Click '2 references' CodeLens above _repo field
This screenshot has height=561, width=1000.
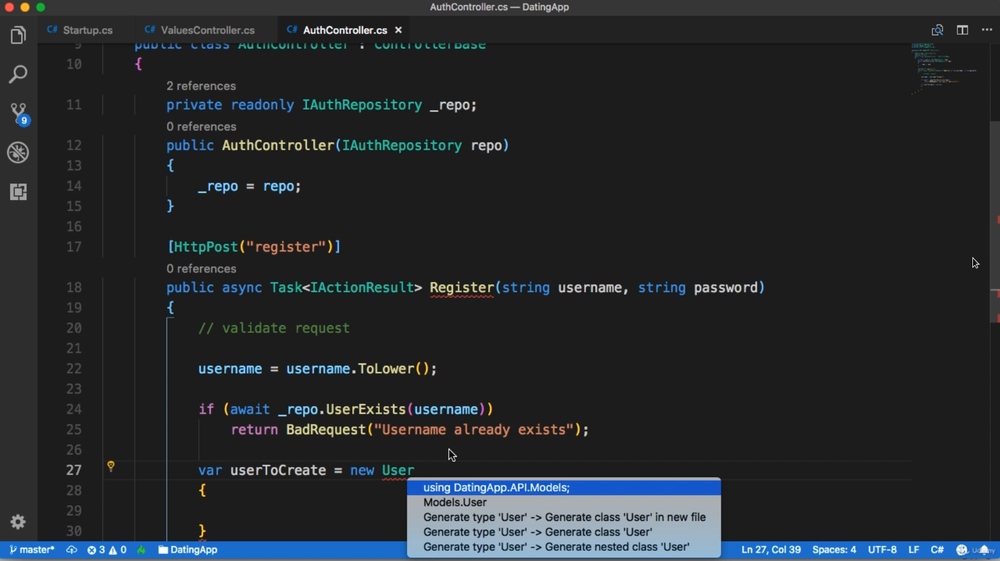[201, 86]
